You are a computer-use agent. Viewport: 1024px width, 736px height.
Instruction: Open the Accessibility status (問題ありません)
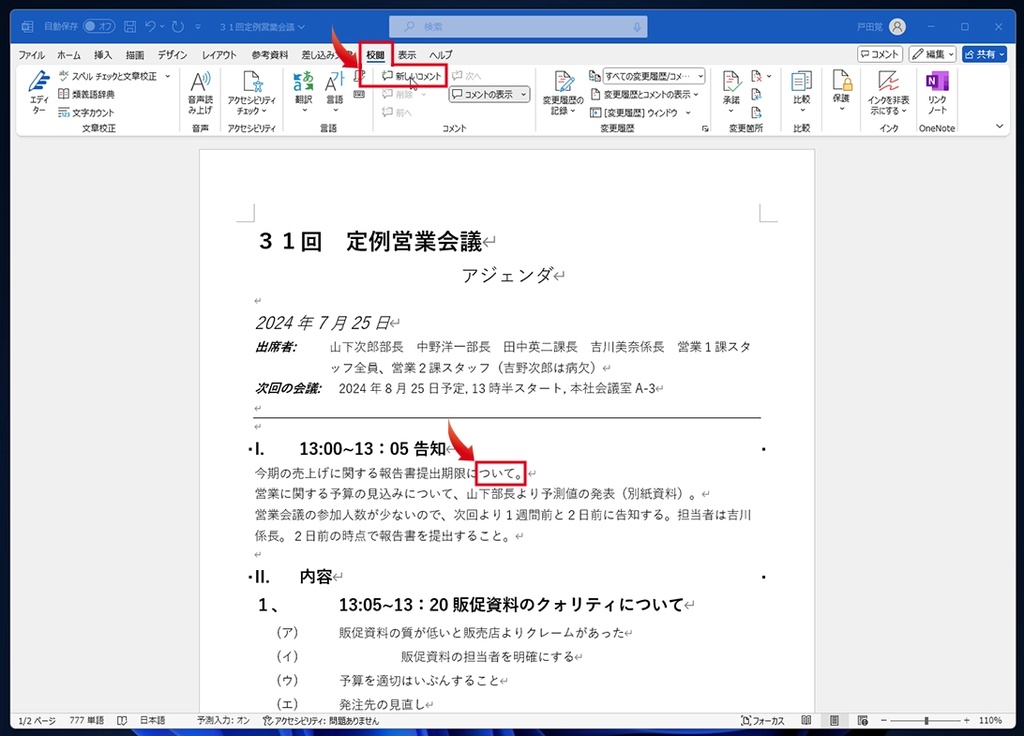point(321,720)
